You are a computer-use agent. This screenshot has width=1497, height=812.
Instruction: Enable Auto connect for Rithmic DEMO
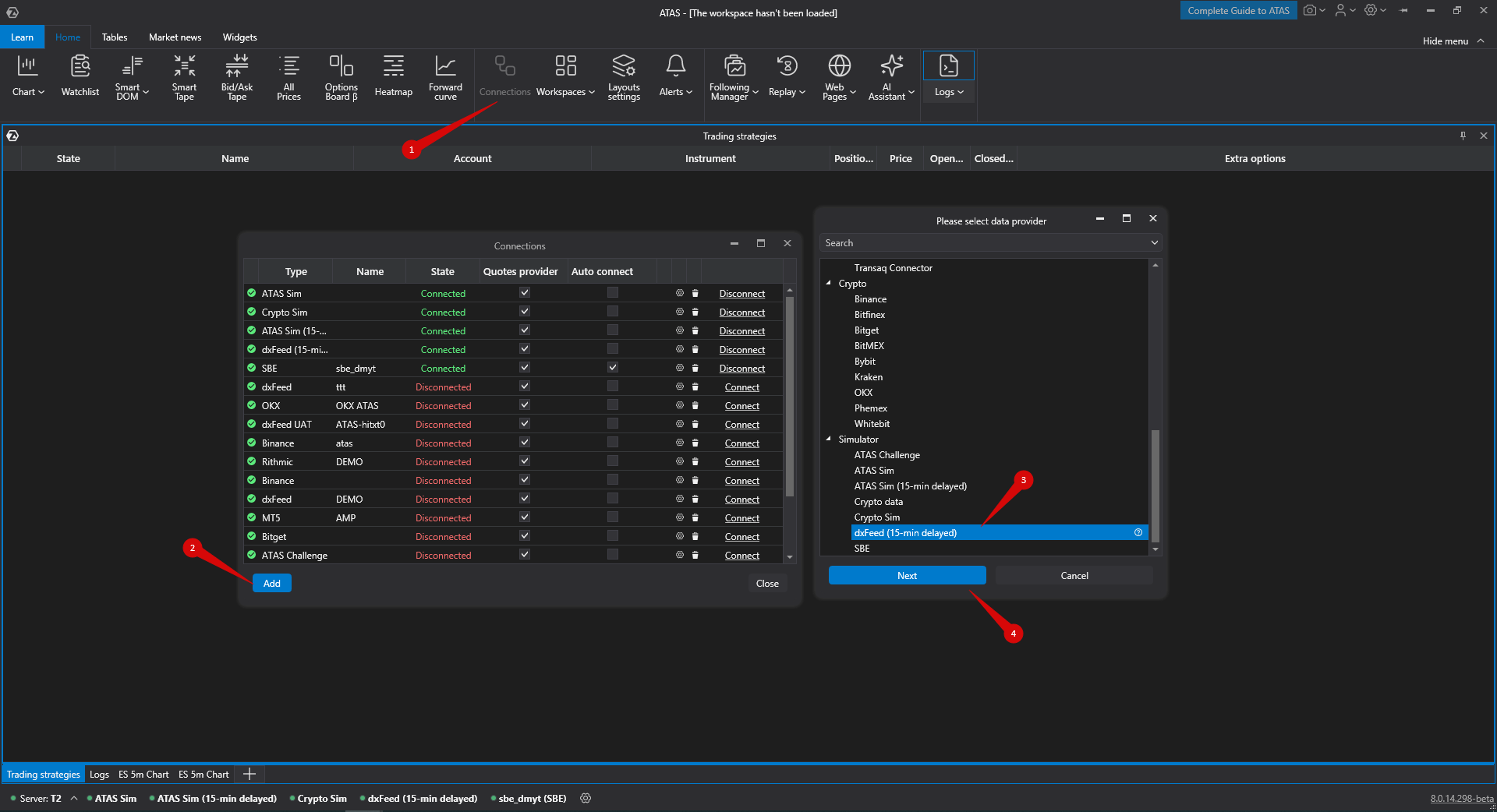tap(613, 461)
